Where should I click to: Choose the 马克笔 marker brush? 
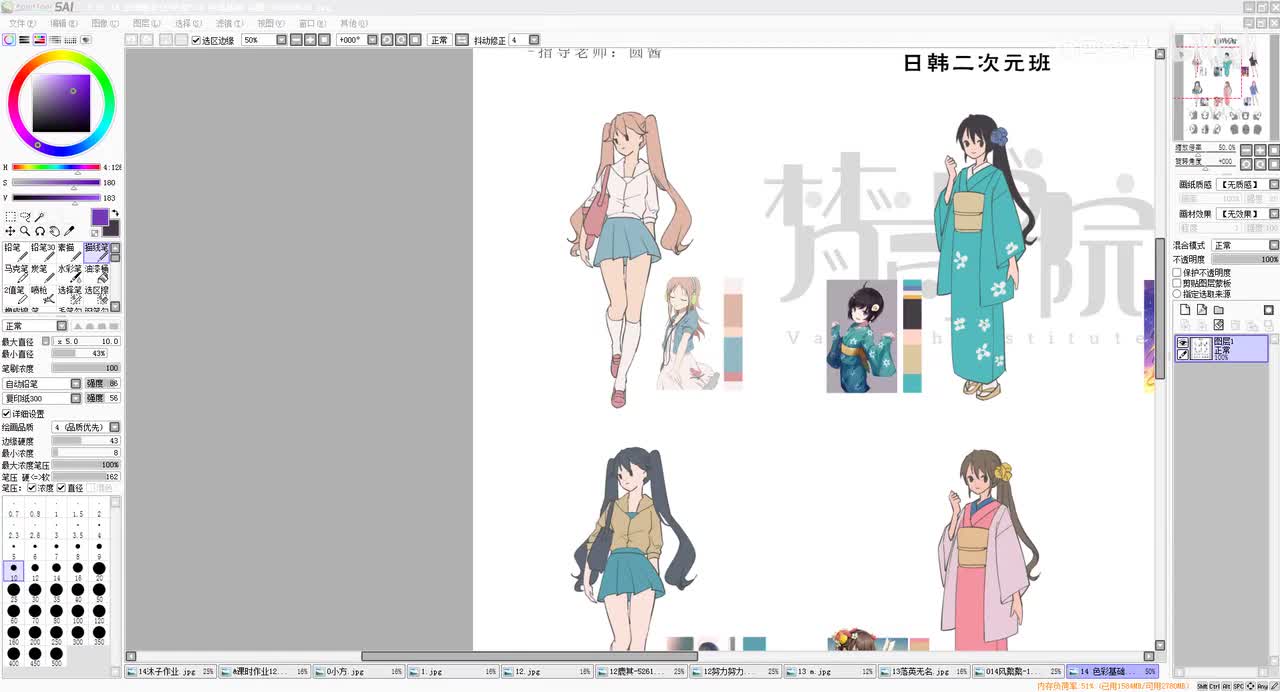click(x=15, y=275)
